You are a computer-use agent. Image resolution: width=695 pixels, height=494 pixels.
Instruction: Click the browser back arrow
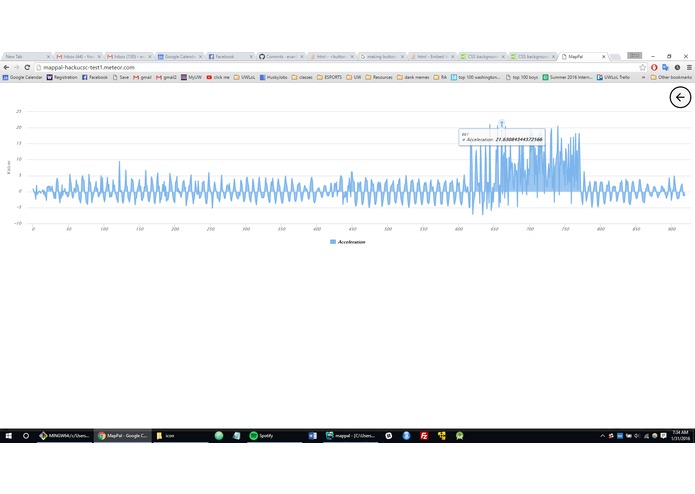tap(6, 67)
